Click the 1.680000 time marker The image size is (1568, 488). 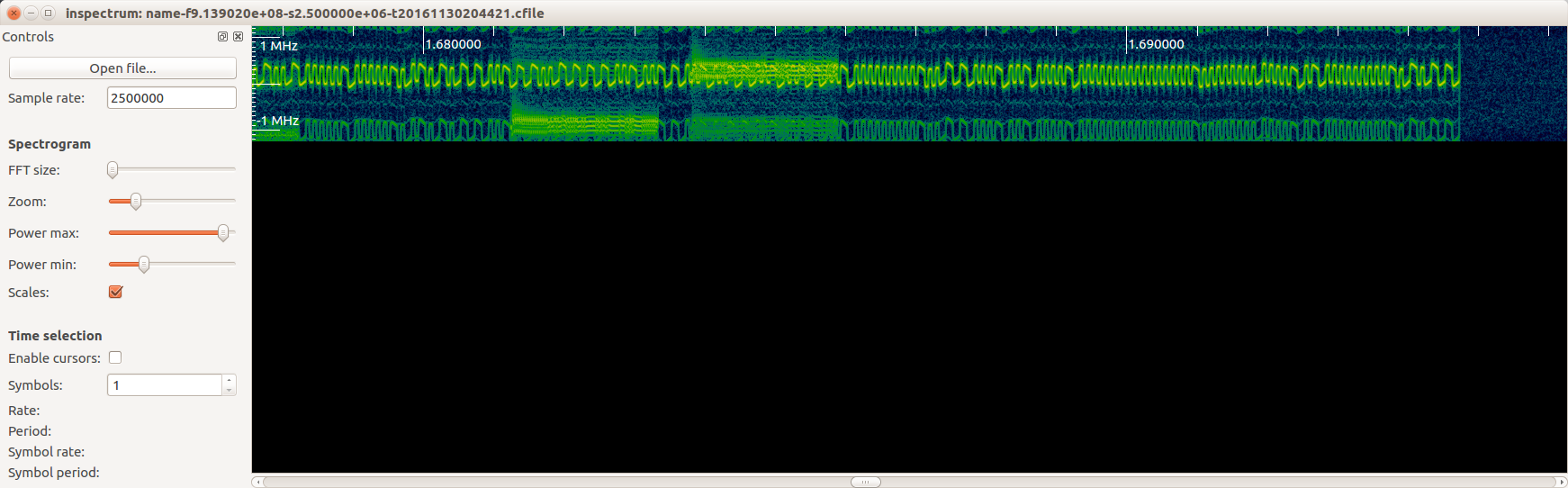click(x=453, y=44)
